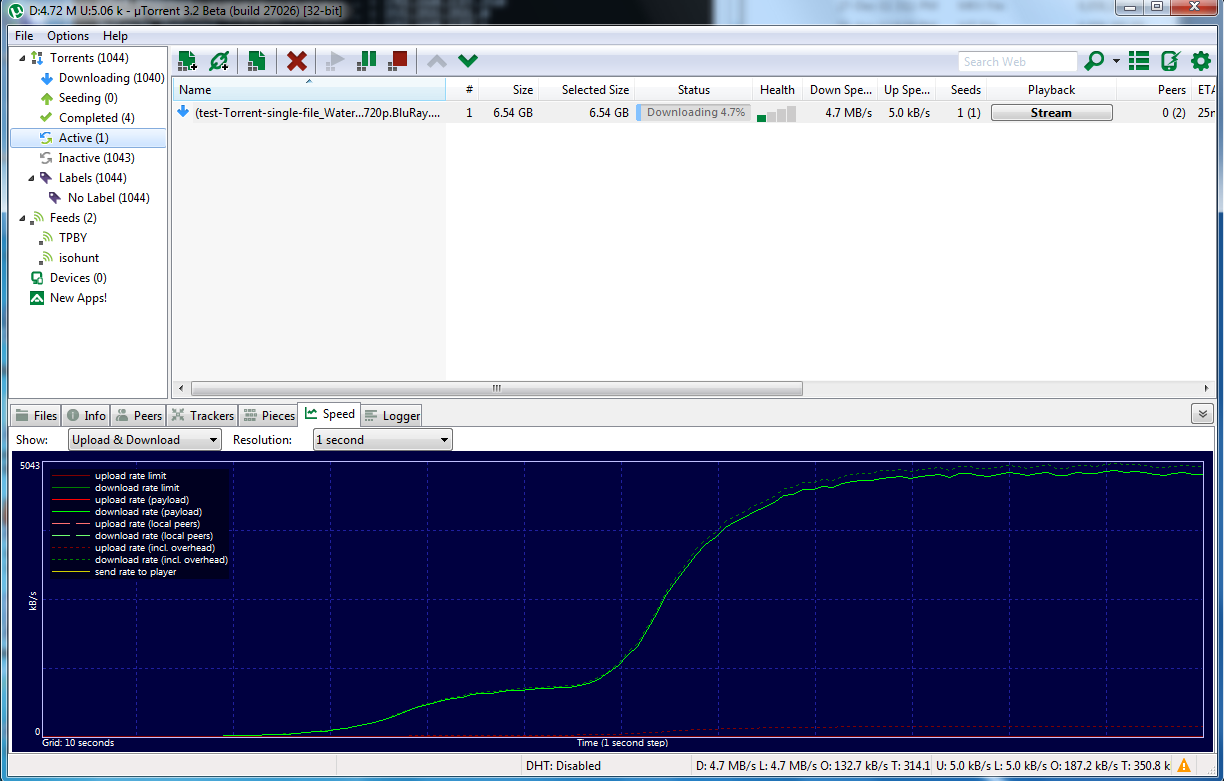Sort by the Status column header

point(693,90)
